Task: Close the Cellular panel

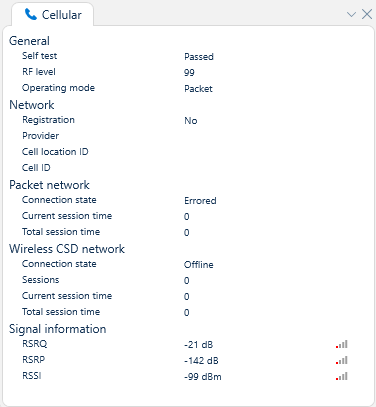Action: tap(367, 14)
